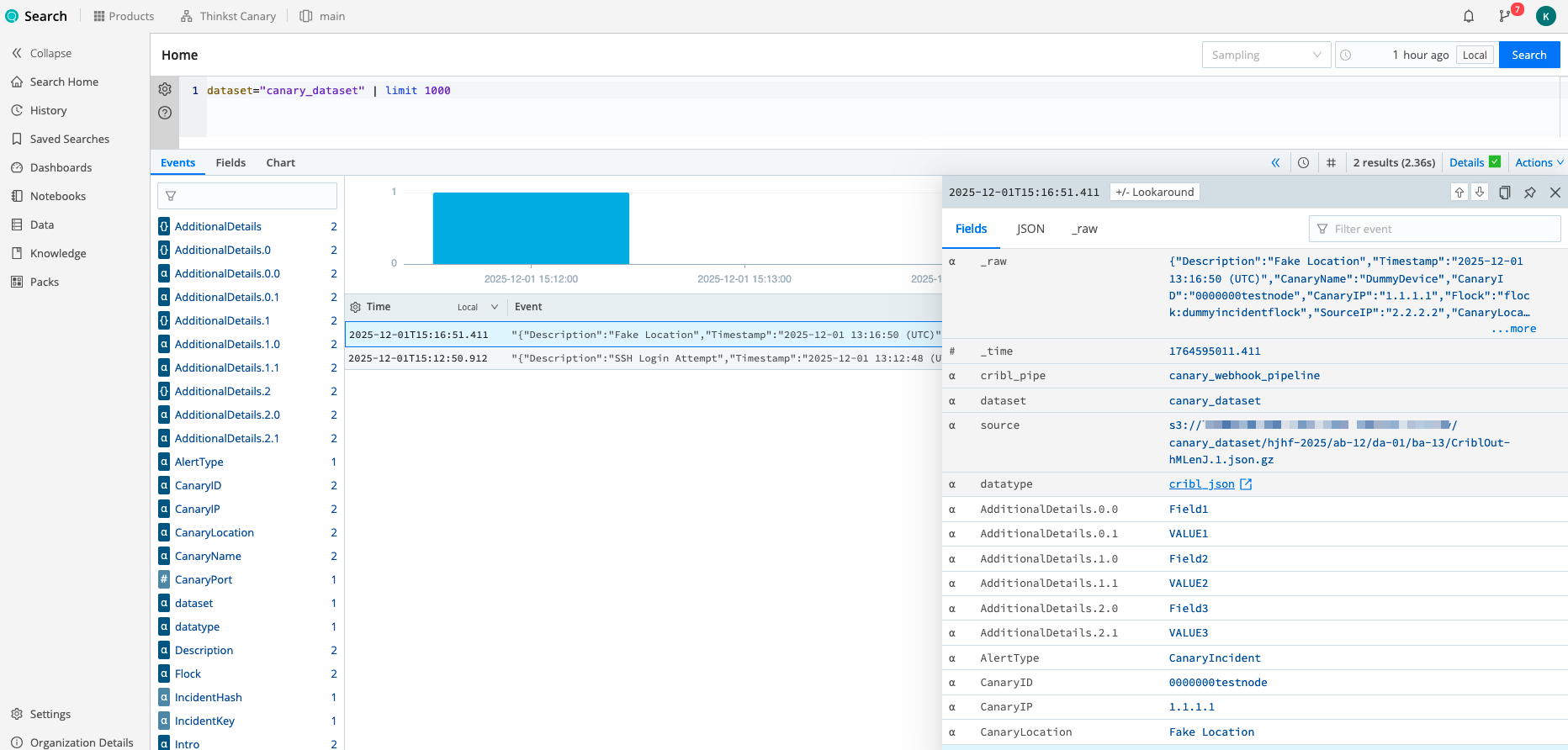Open the version control branch icon
Image resolution: width=1568 pixels, height=750 pixels.
1505,16
